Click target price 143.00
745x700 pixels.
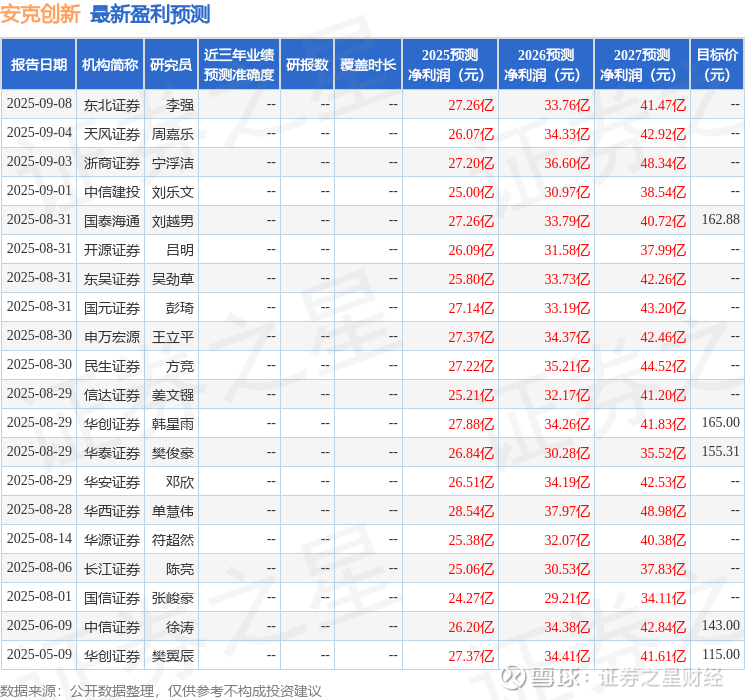(x=721, y=625)
